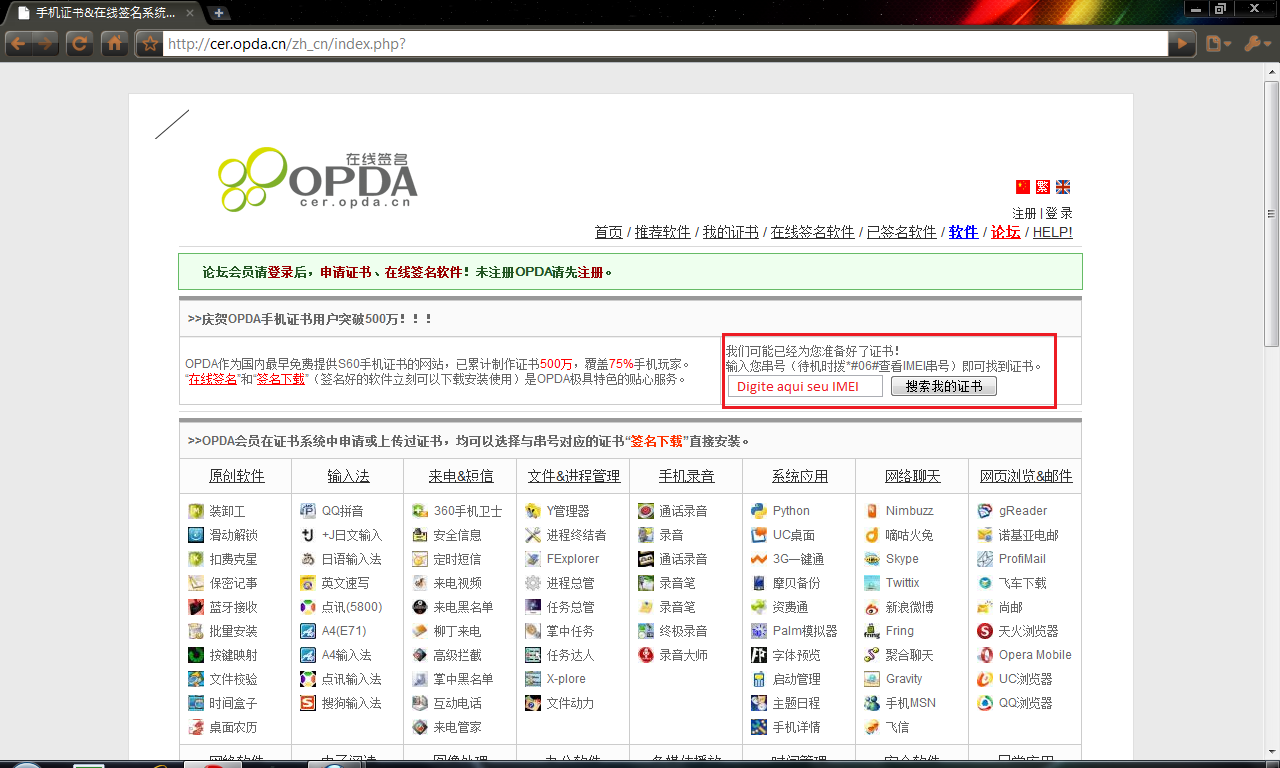Reload the page with refresh button

[x=80, y=44]
